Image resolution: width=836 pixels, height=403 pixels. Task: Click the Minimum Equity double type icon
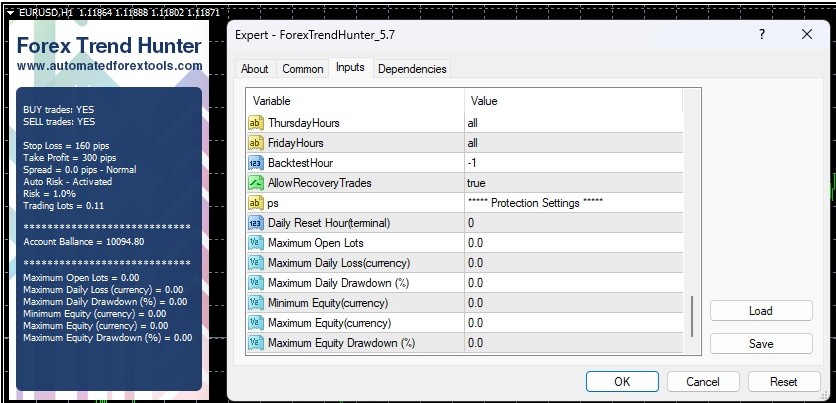[255, 303]
